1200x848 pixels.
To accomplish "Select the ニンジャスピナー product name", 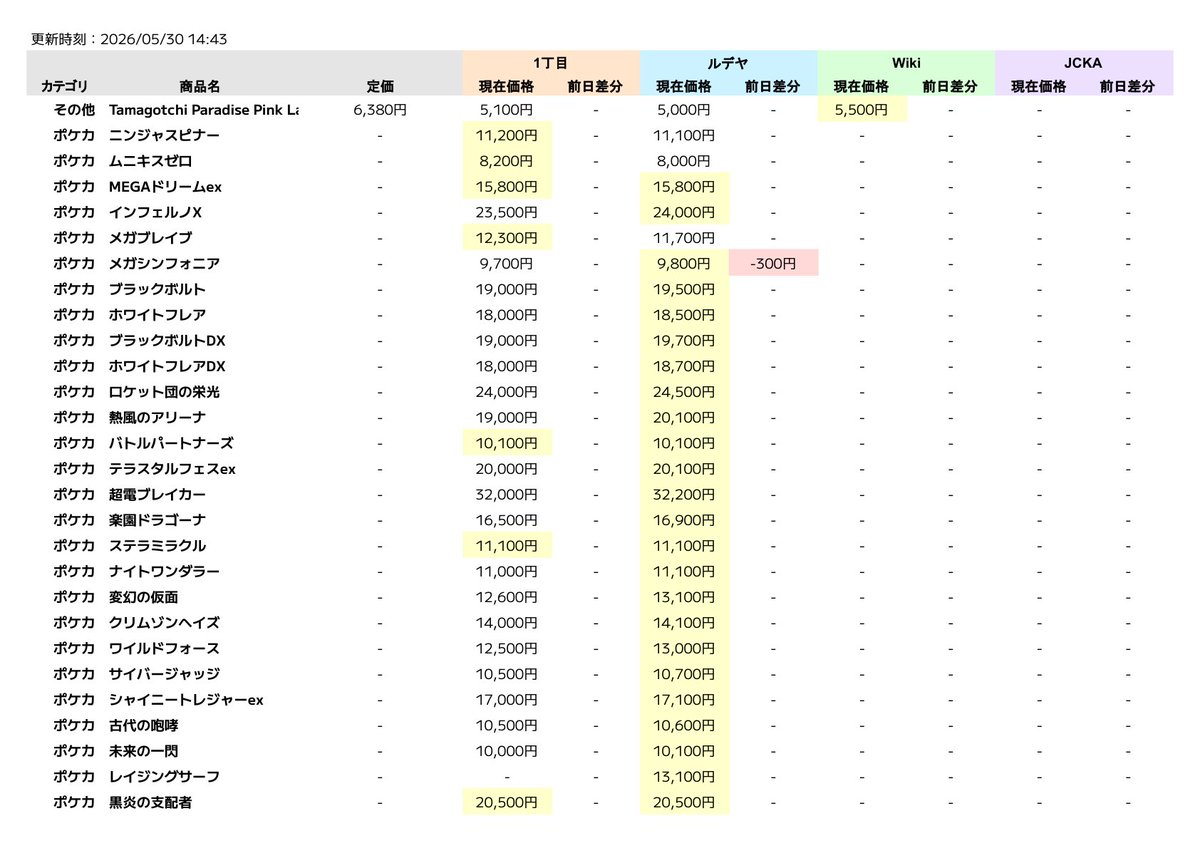I will 165,135.
